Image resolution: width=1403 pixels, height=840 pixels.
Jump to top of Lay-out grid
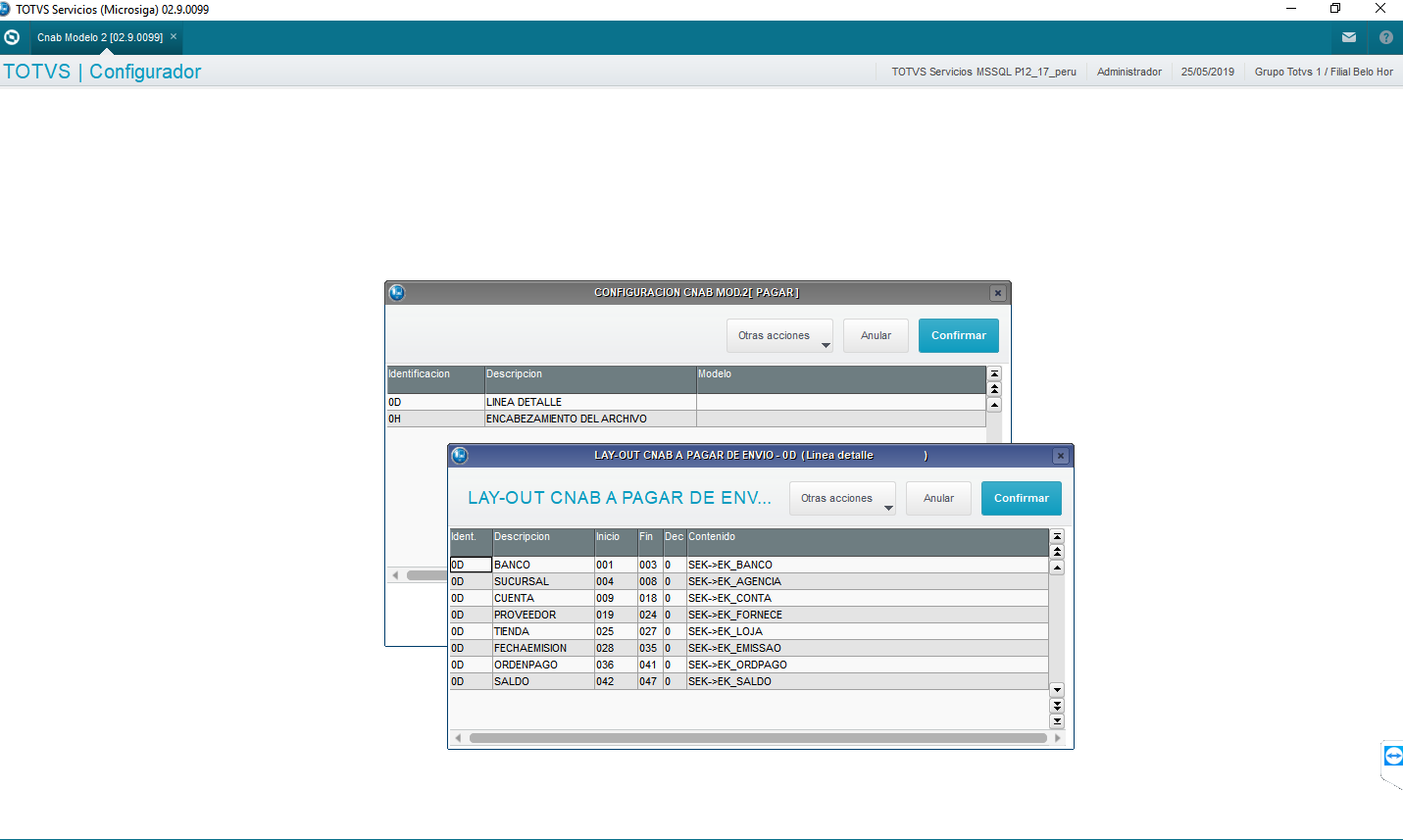click(1057, 536)
